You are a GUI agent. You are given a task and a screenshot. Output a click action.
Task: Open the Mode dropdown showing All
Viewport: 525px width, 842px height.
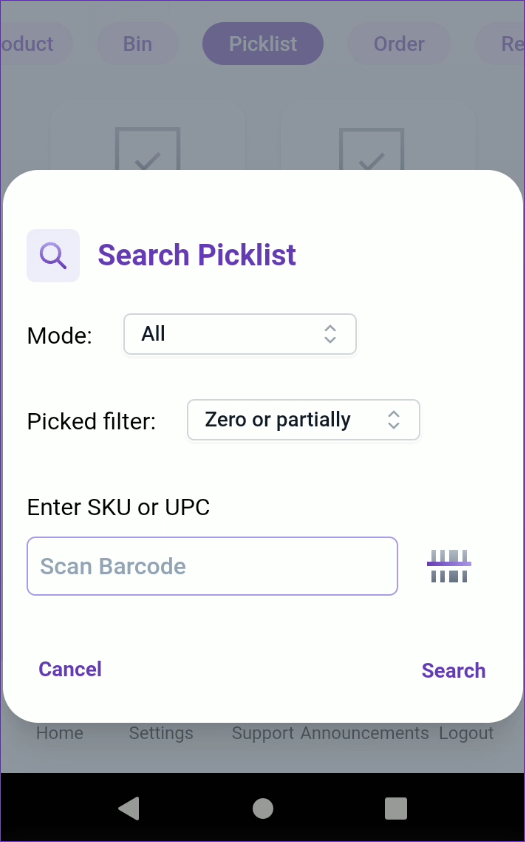click(240, 334)
